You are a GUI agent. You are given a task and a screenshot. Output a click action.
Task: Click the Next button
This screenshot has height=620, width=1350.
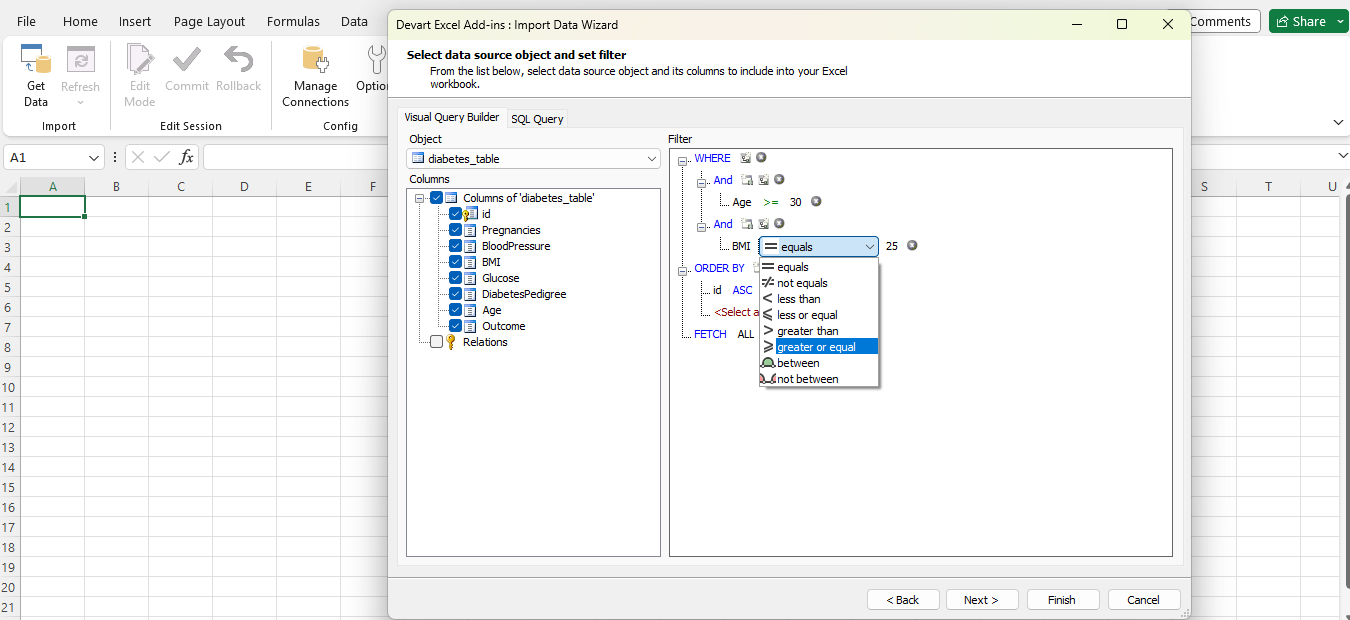point(981,599)
